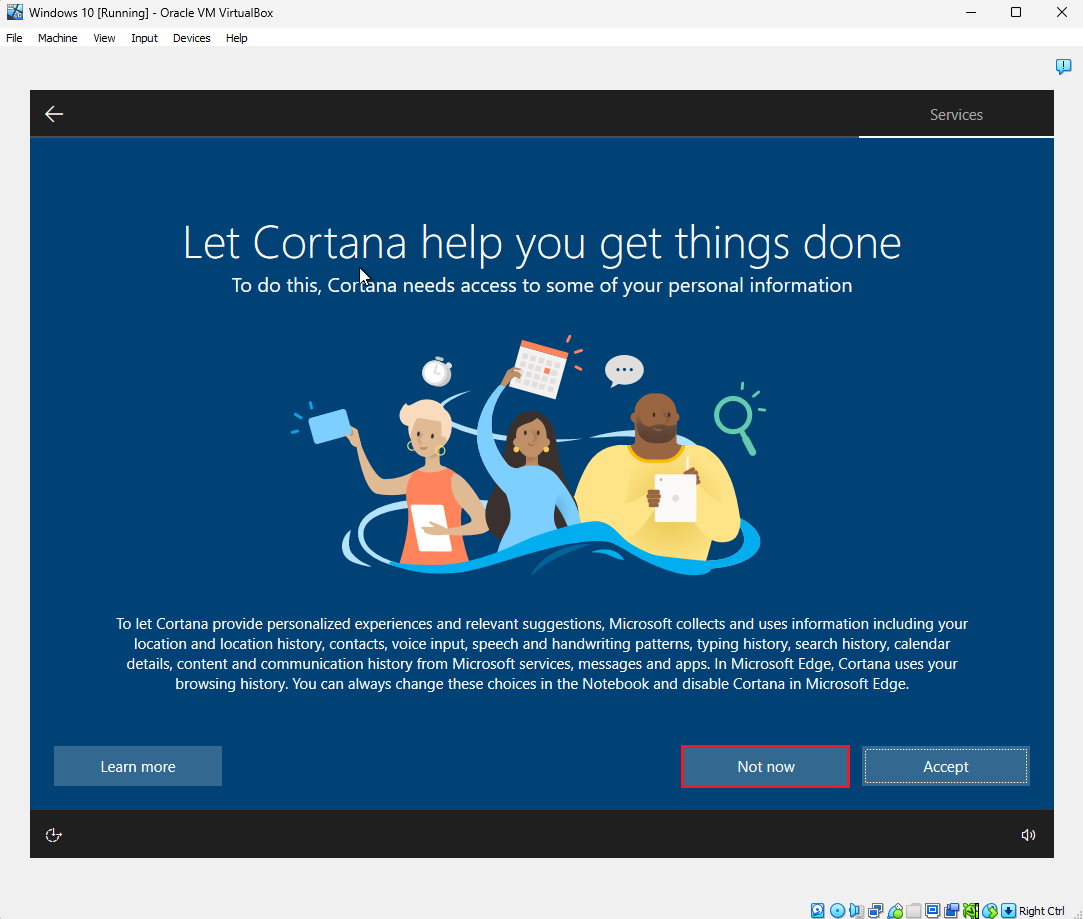This screenshot has width=1083, height=919.
Task: Open the View menu
Action: [x=104, y=38]
